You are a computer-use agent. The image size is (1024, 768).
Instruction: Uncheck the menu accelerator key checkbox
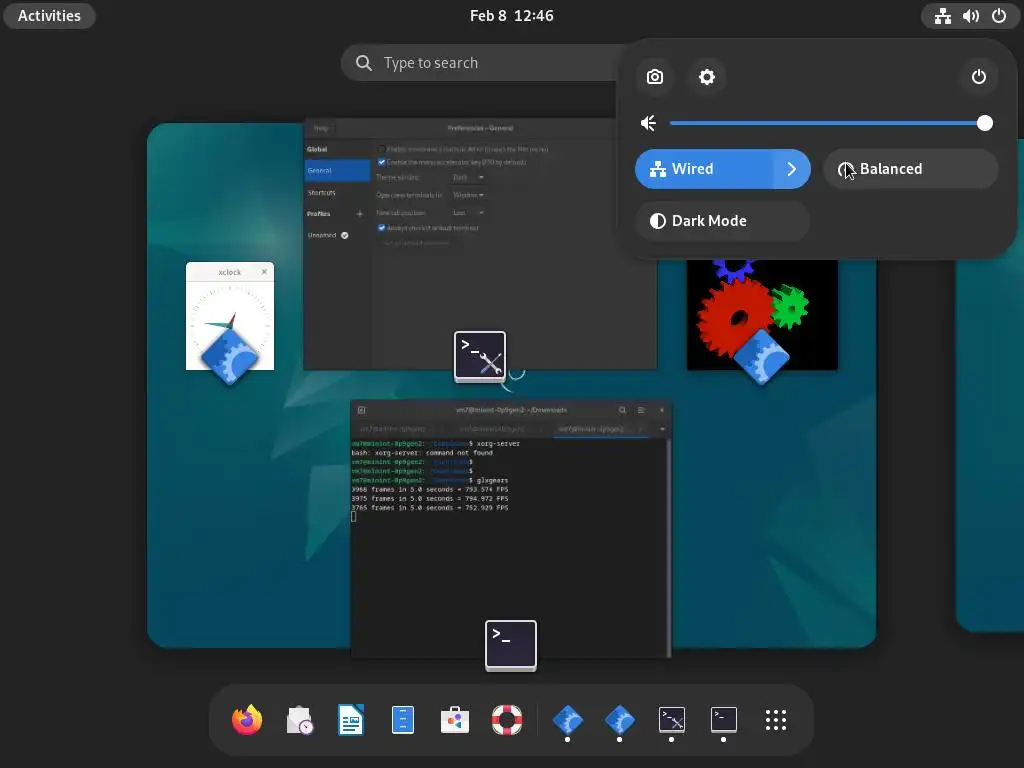pyautogui.click(x=381, y=162)
